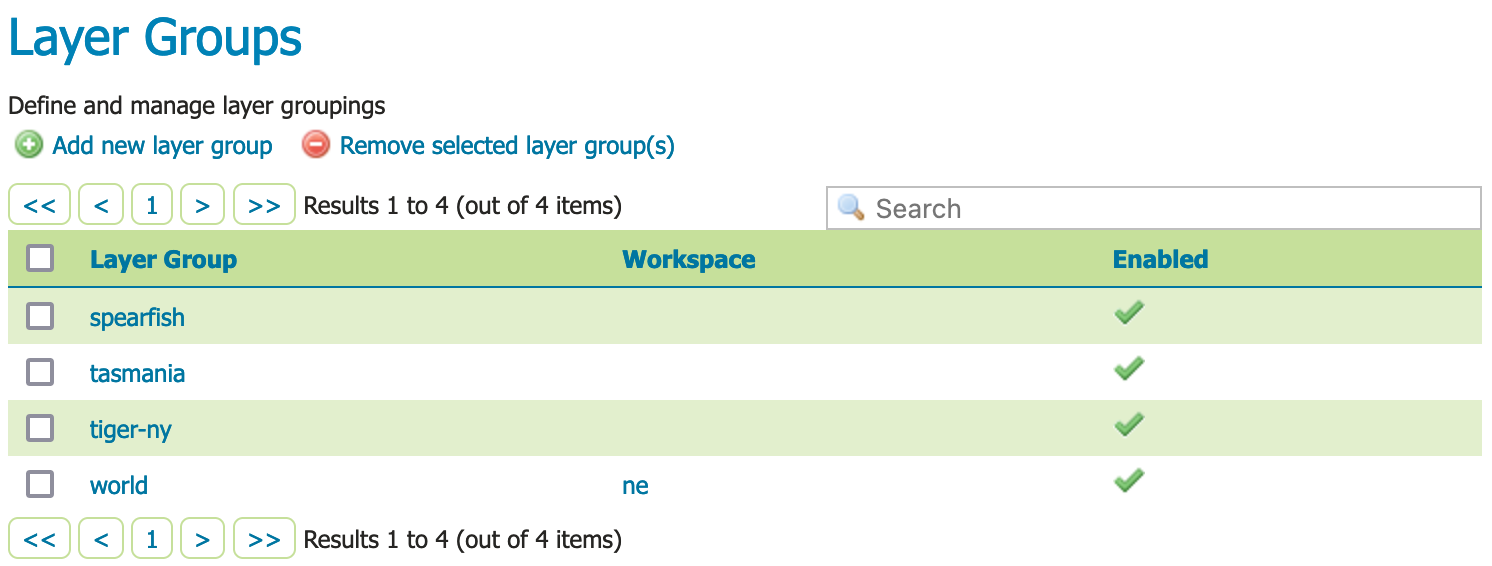
Task: Focus the Search input field
Action: click(1170, 209)
